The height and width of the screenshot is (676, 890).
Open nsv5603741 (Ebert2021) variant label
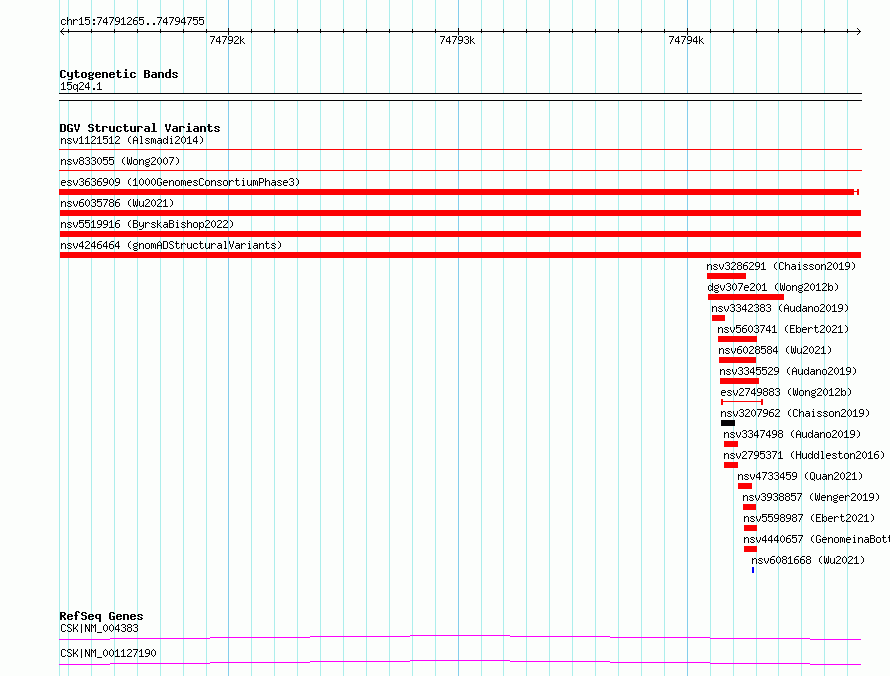[x=783, y=329]
